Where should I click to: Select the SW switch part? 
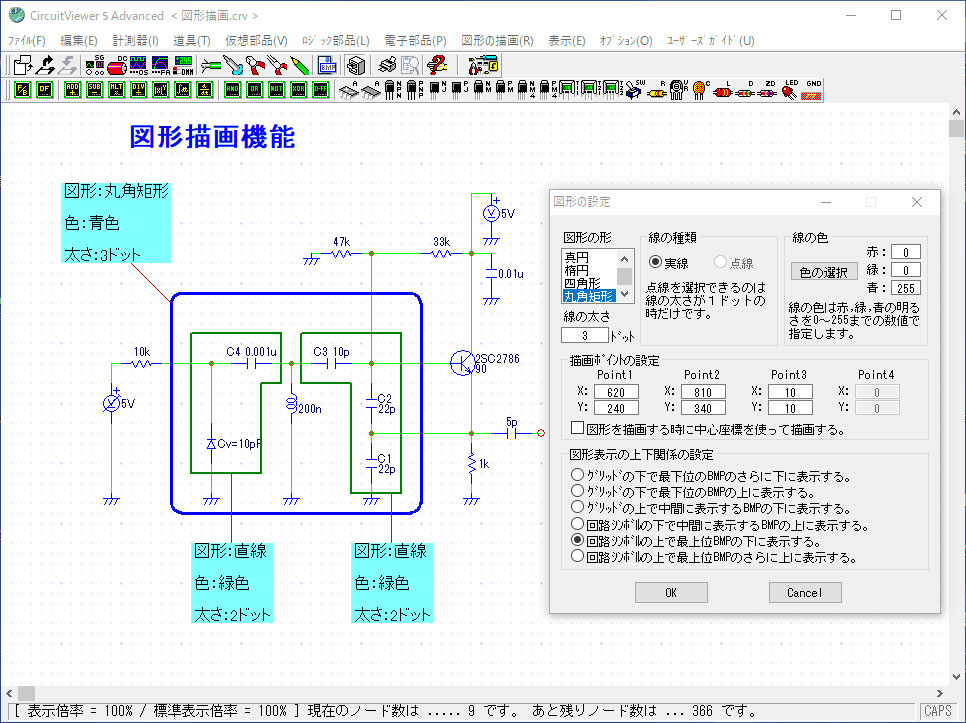635,90
